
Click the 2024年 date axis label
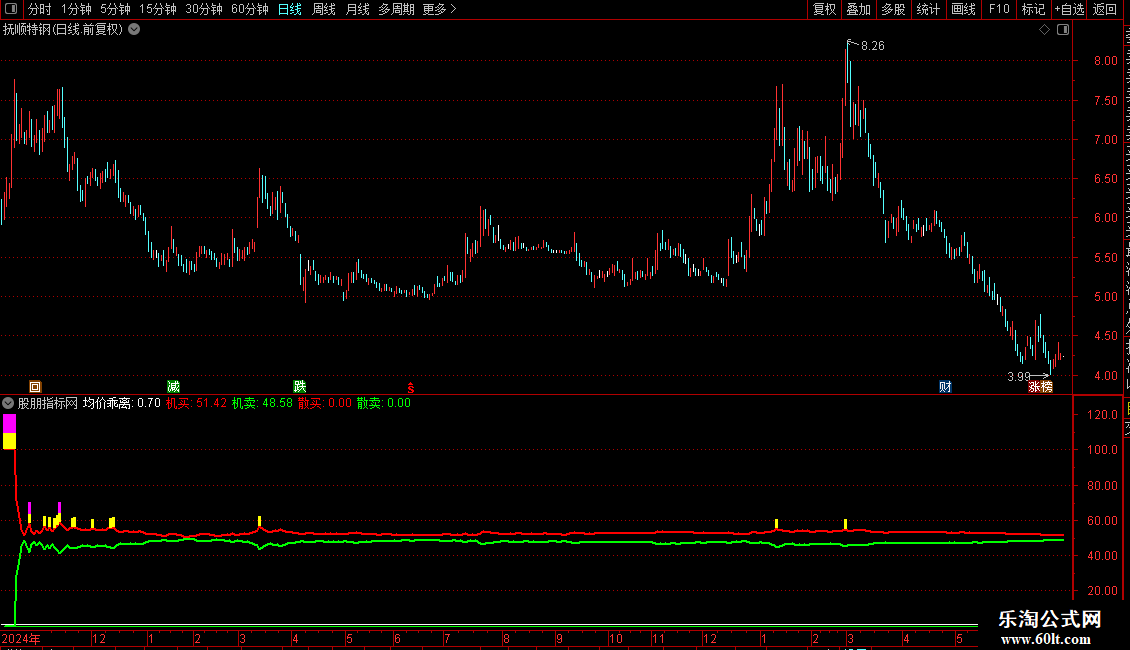21,638
